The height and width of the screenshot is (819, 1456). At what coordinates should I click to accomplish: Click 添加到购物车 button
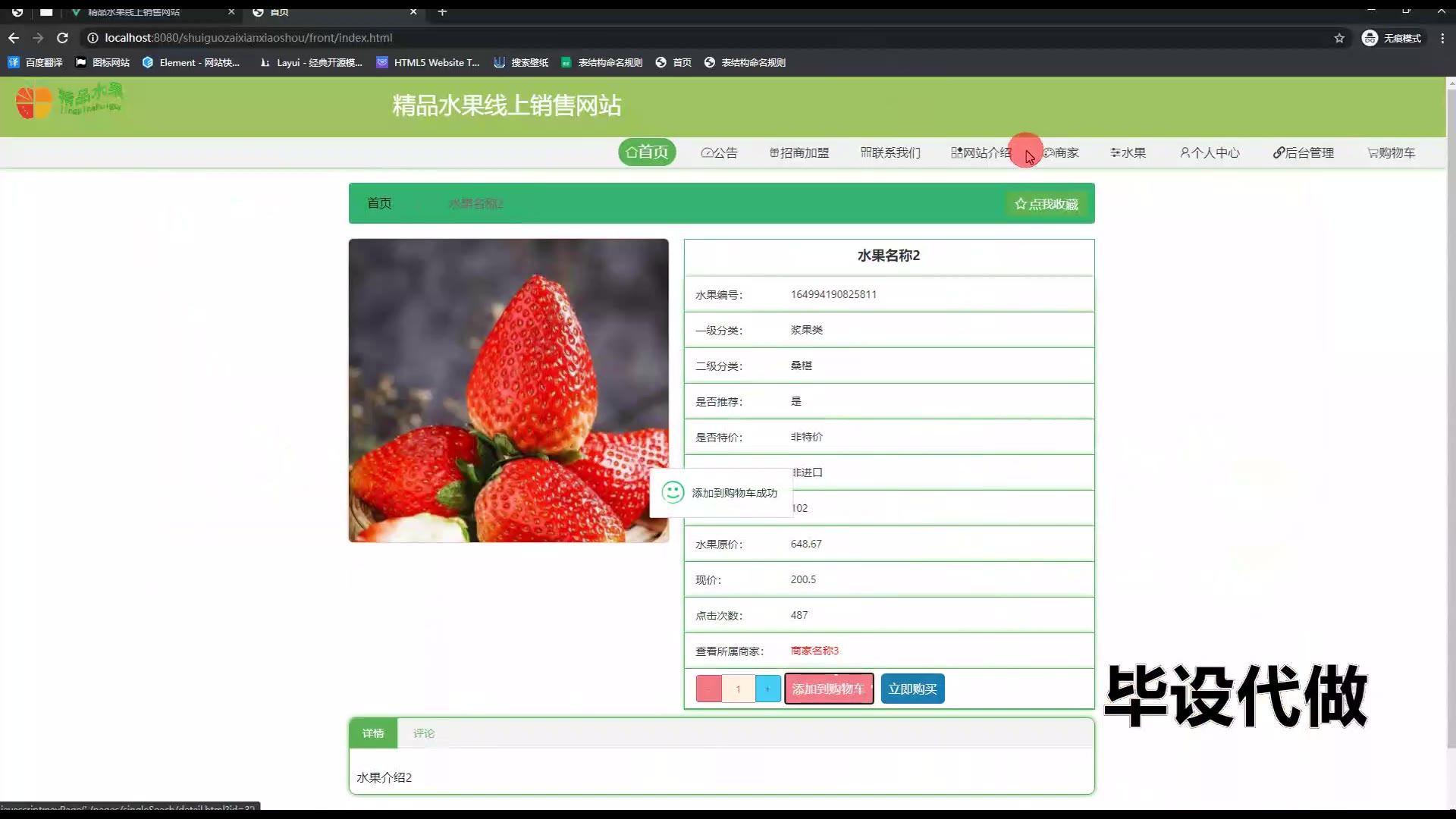tap(828, 689)
